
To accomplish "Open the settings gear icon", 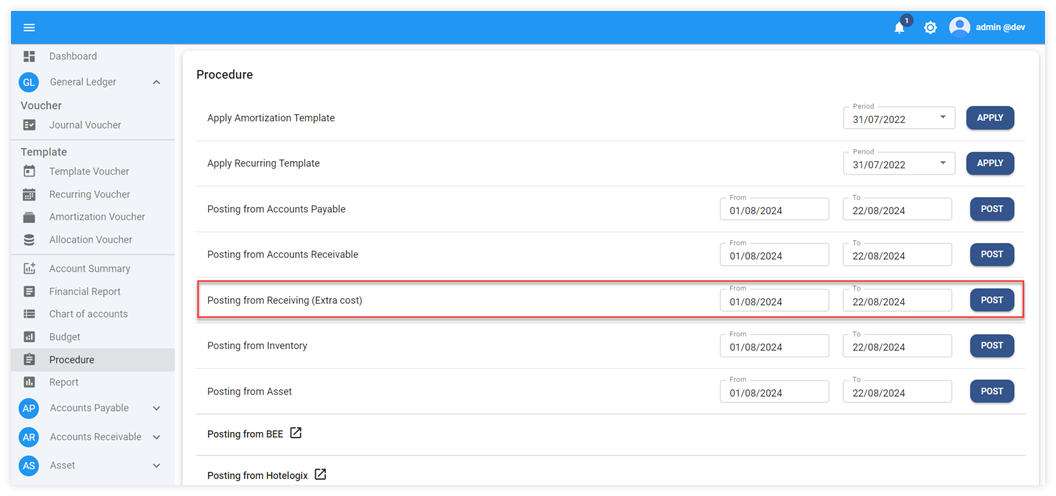I will (x=930, y=28).
